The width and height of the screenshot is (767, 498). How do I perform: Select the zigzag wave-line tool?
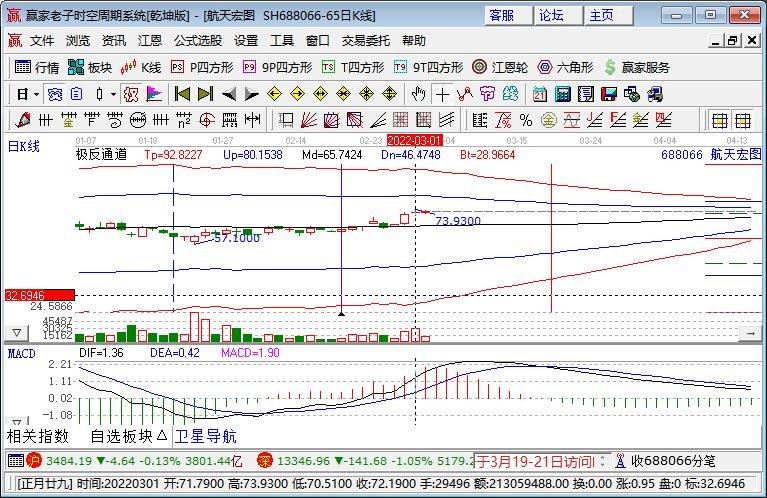pos(465,94)
